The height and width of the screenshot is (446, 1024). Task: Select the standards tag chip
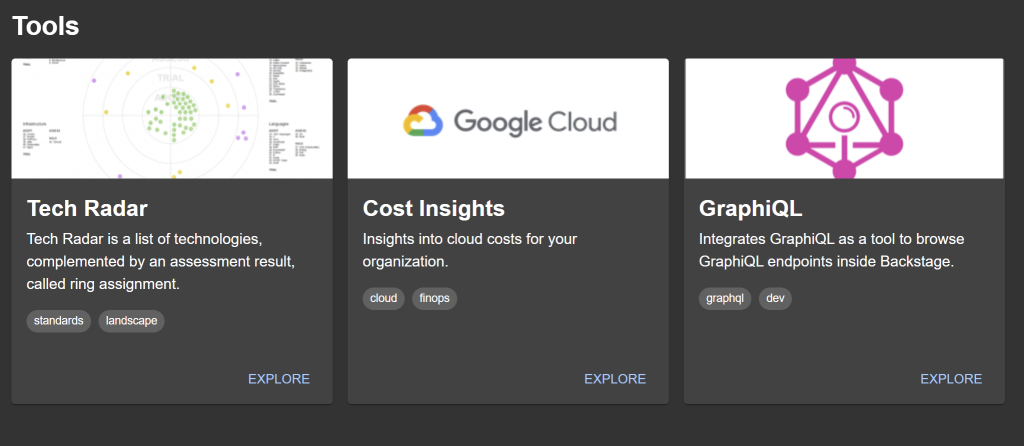pyautogui.click(x=58, y=321)
